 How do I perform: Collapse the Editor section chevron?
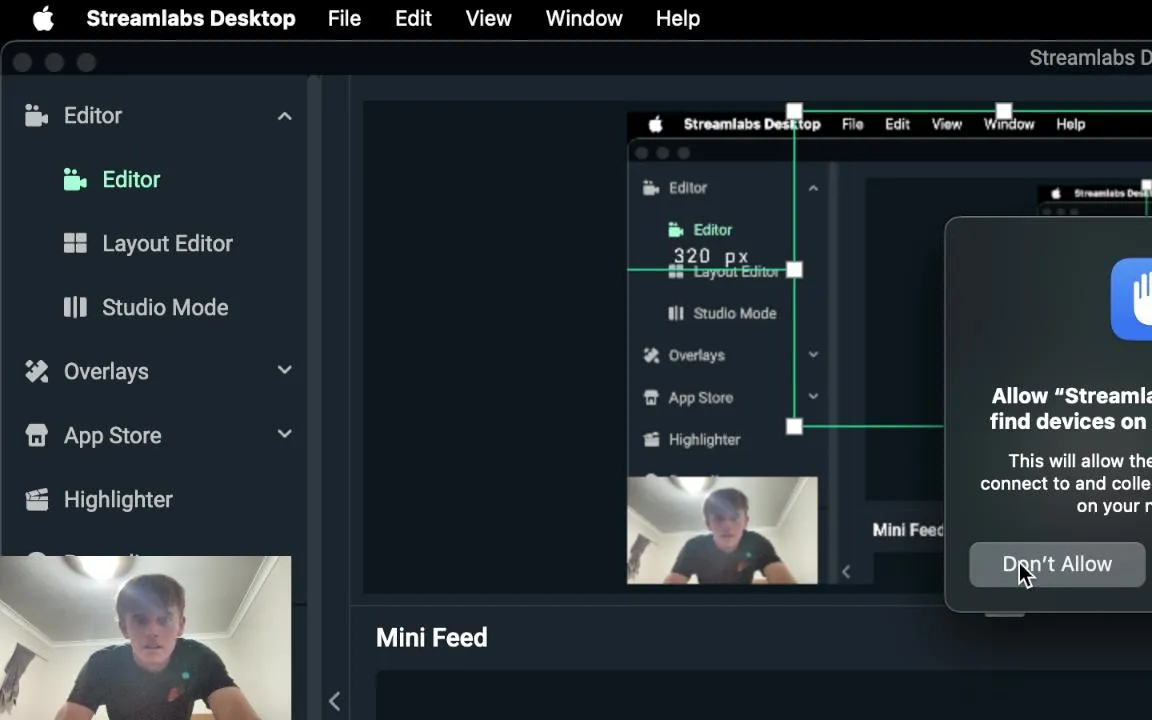tap(284, 116)
